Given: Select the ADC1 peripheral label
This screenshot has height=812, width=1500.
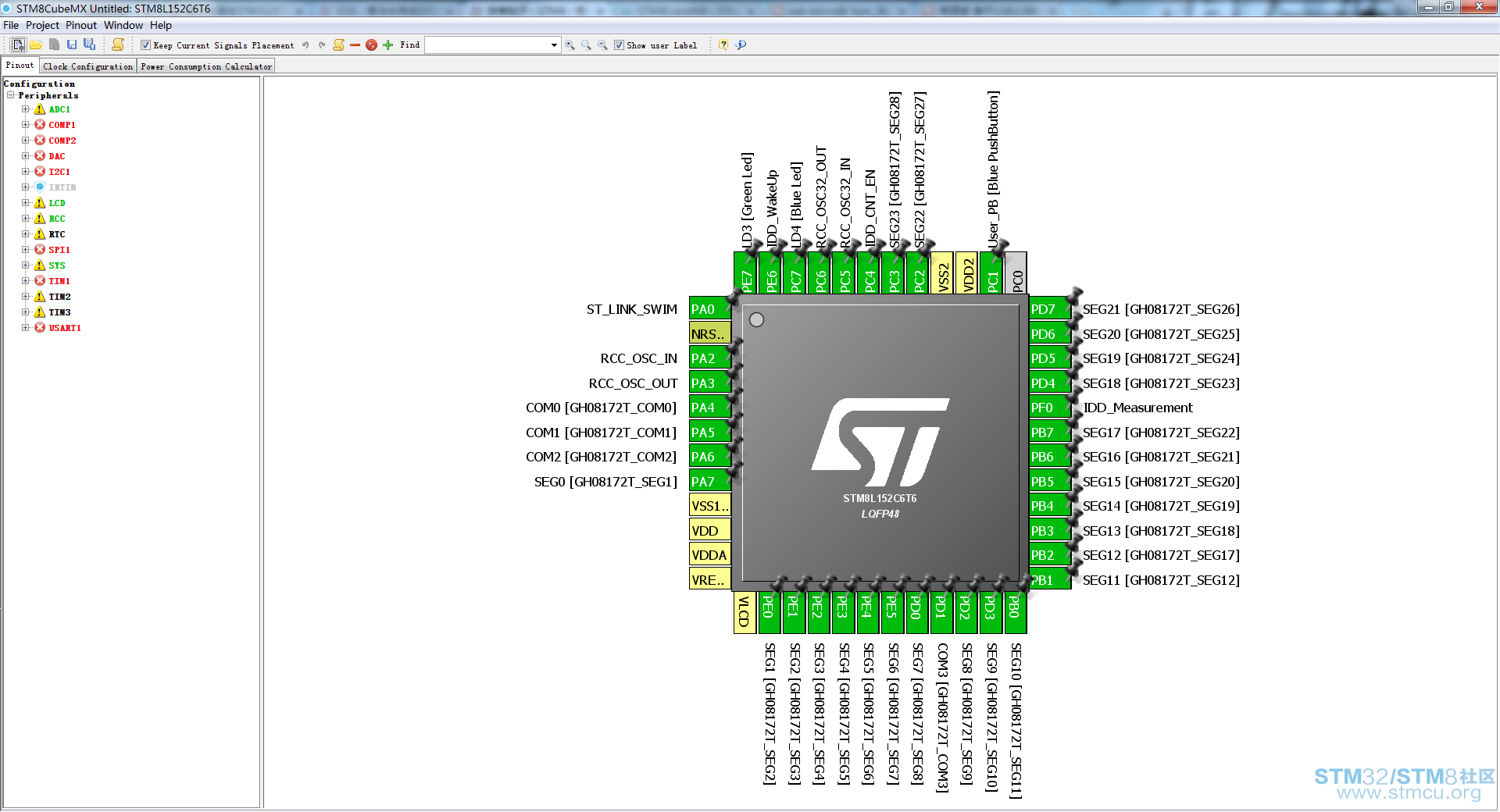Looking at the screenshot, I should tap(59, 109).
